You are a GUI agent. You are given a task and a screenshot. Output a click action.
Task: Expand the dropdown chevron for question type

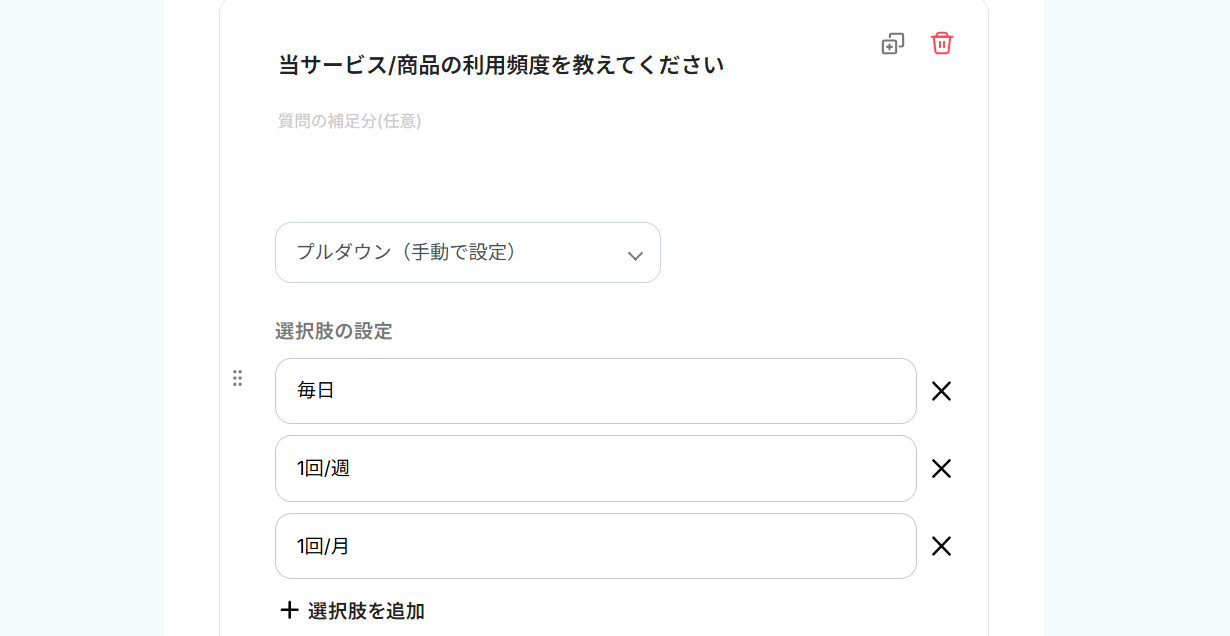click(635, 255)
